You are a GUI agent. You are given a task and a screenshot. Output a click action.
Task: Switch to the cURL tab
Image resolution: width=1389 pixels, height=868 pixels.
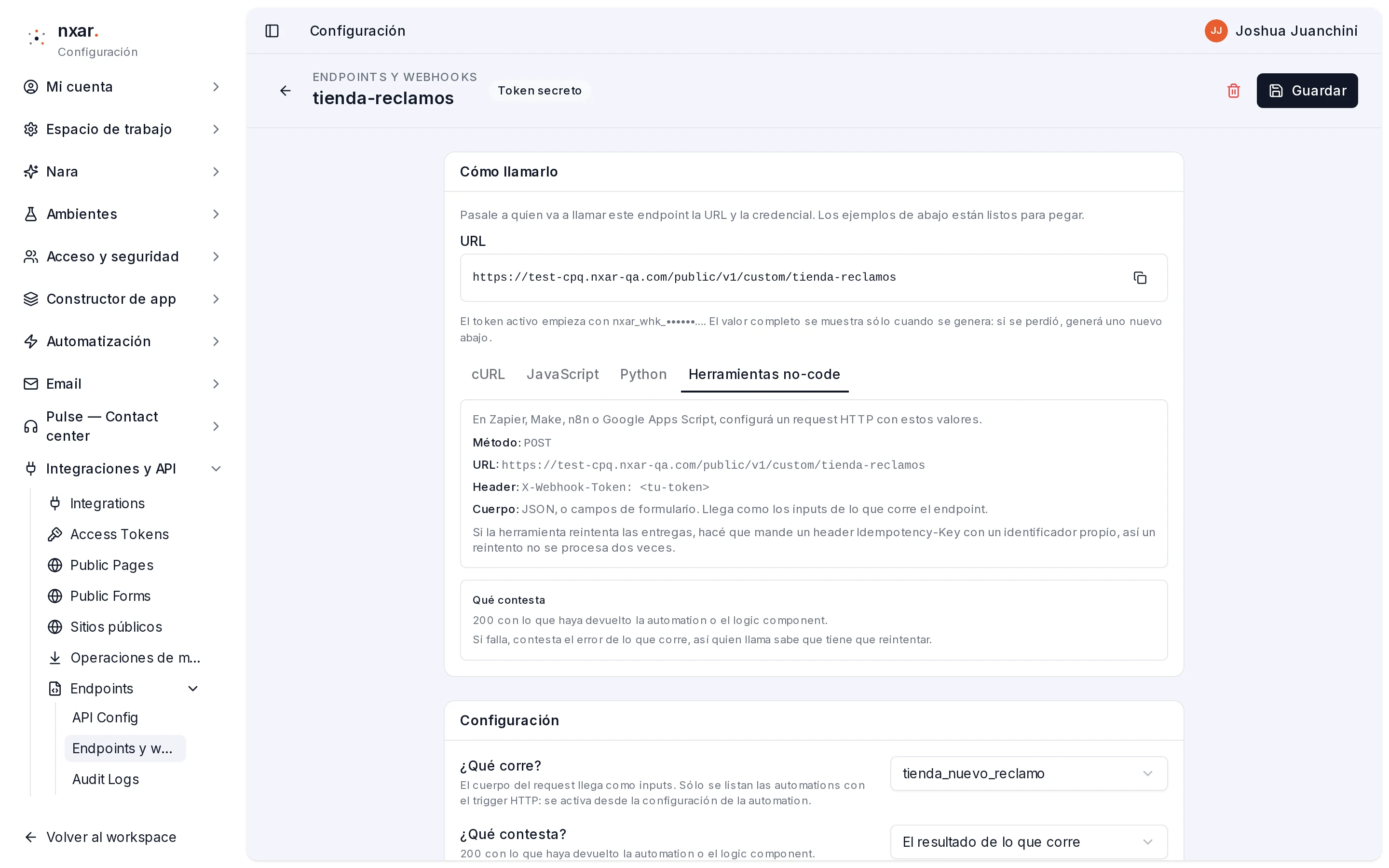point(488,374)
